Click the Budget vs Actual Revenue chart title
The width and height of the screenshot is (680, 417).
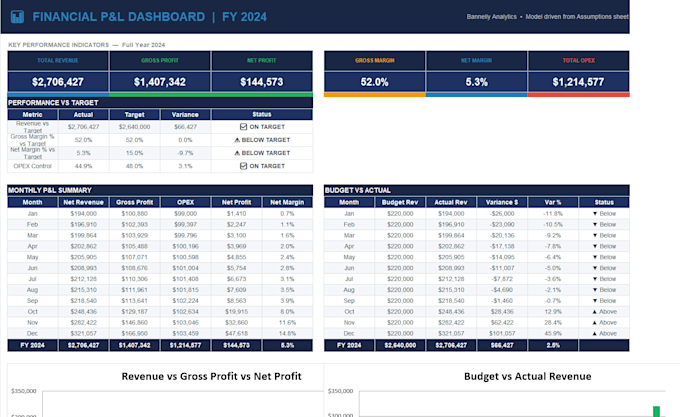527,376
